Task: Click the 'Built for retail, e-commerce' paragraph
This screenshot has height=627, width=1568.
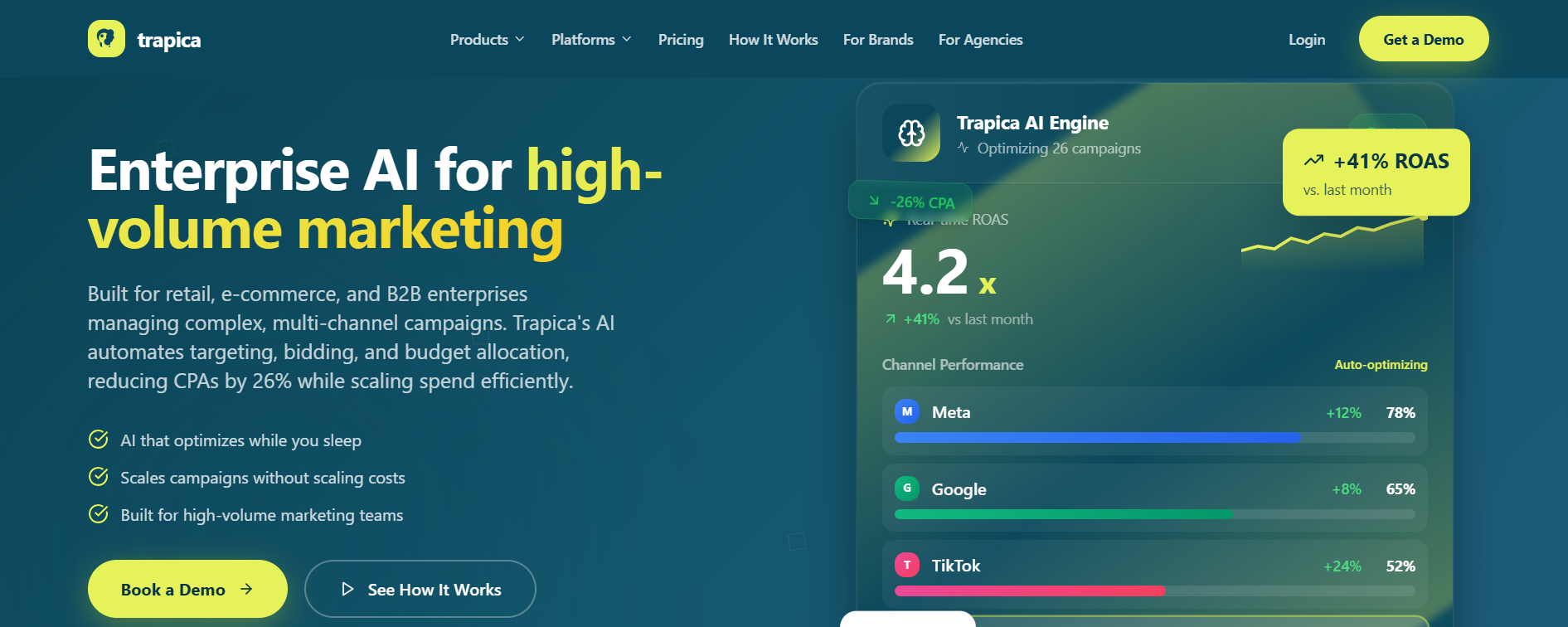Action: [352, 338]
